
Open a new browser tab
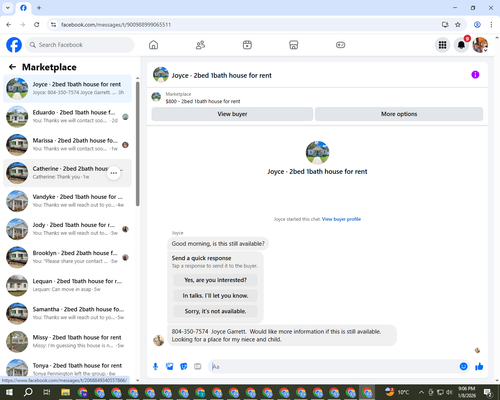point(39,8)
